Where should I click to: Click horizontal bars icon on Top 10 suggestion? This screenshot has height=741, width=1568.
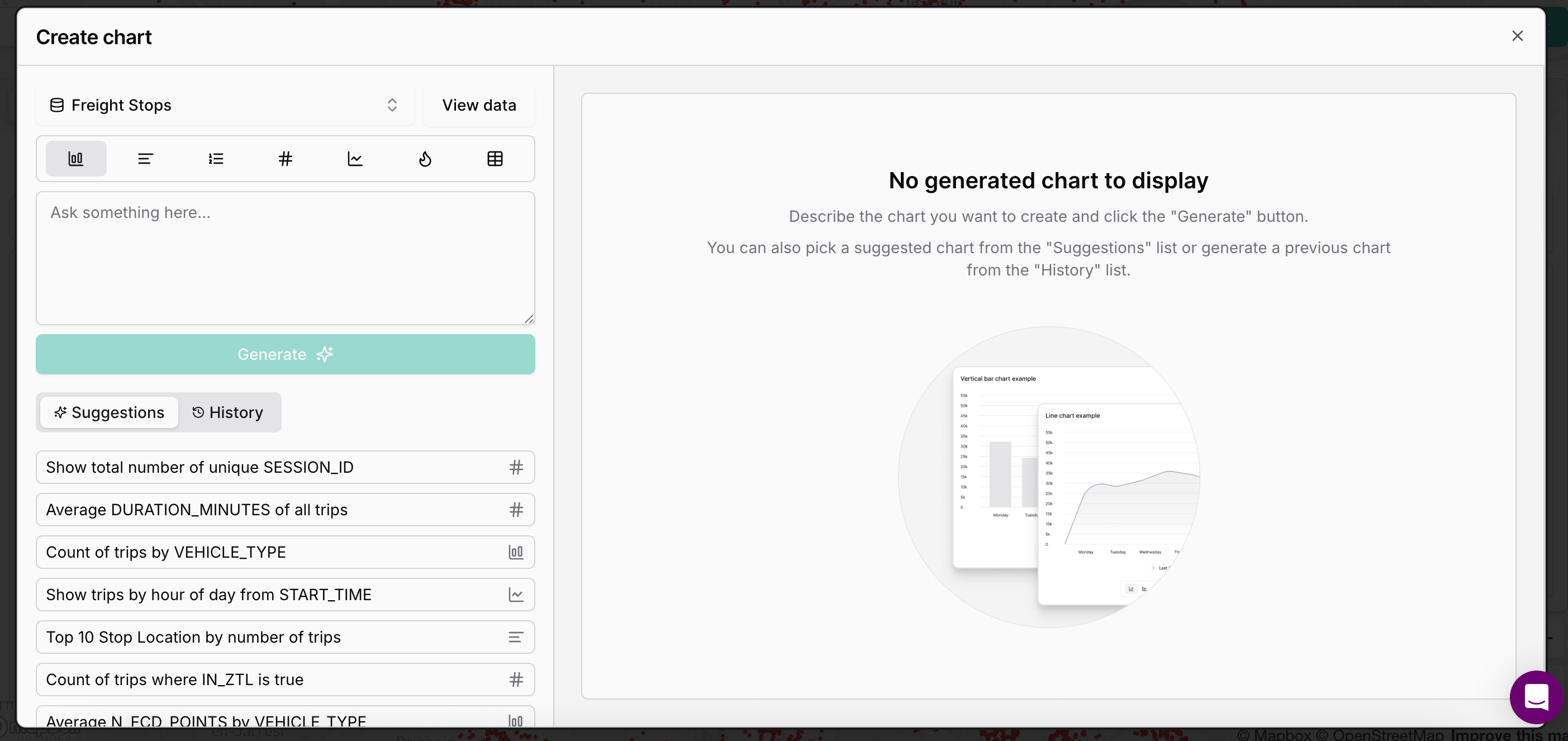(516, 638)
